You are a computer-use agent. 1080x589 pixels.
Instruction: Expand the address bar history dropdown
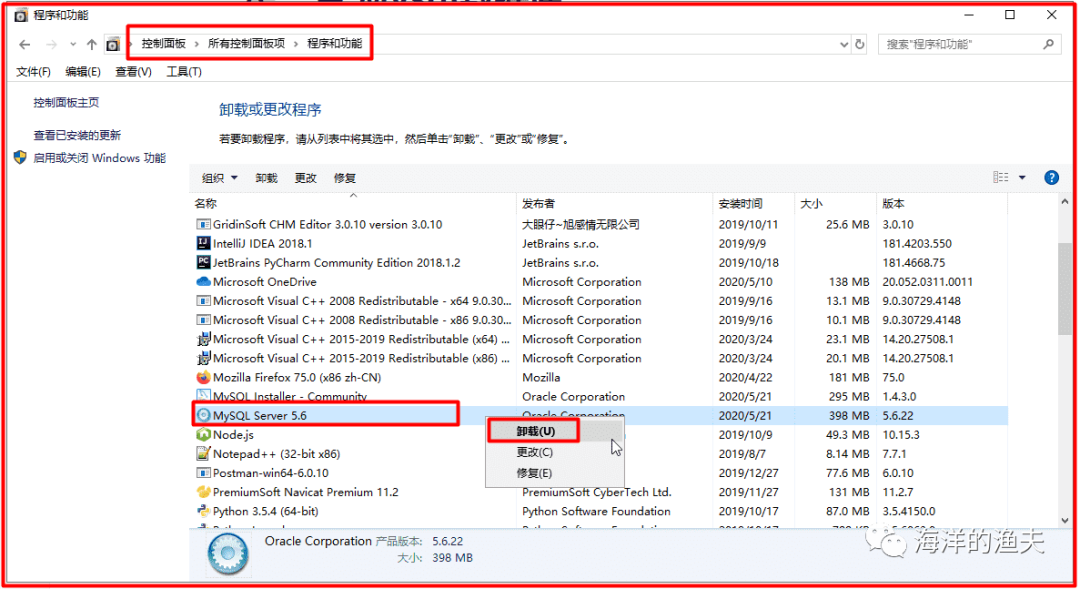(844, 44)
